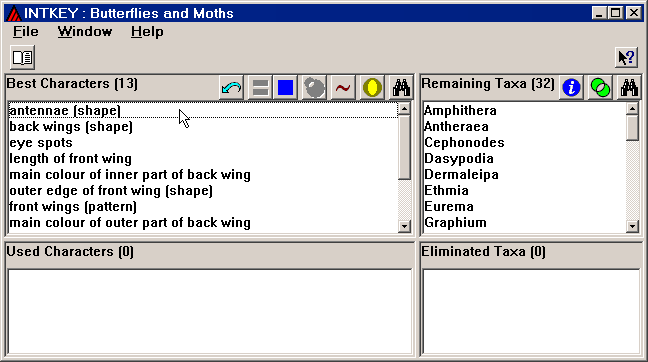Select 'main colour of outer part of back wing'
The image size is (648, 362).
[x=203, y=223]
